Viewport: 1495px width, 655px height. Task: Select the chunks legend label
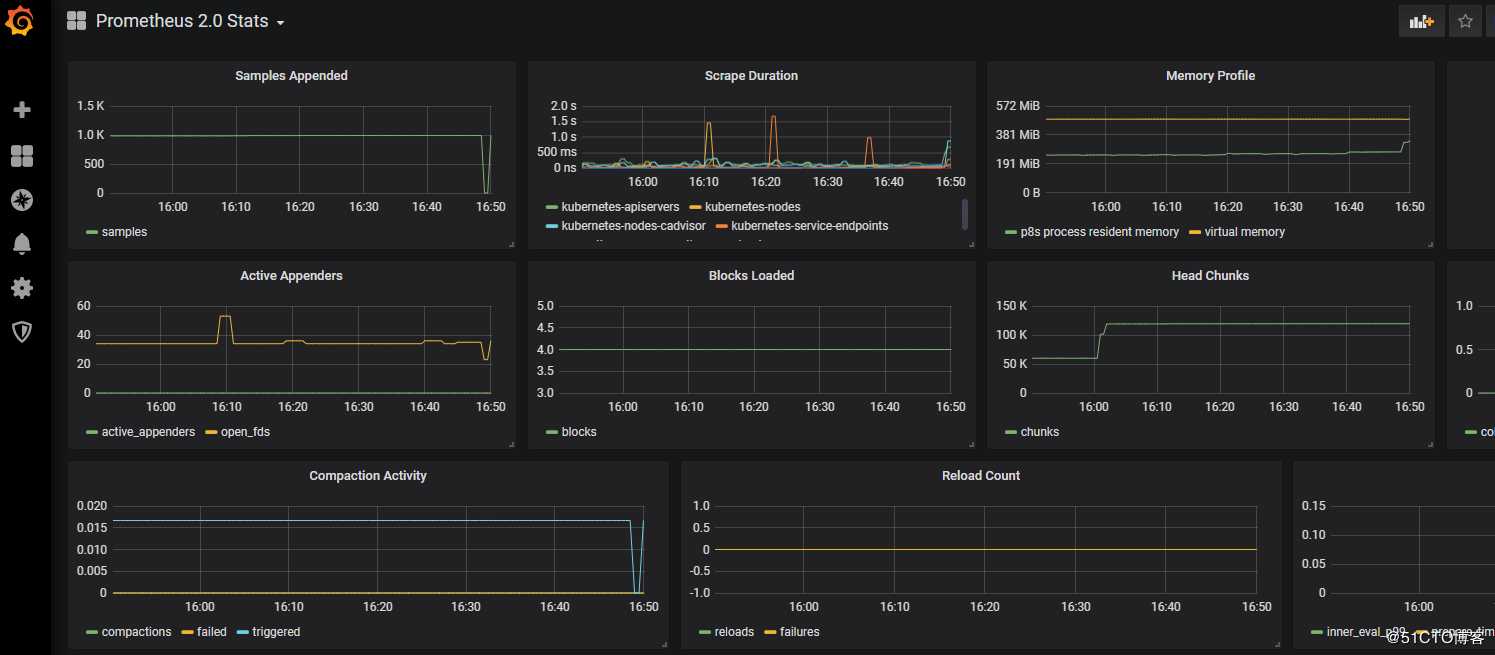coord(1040,432)
